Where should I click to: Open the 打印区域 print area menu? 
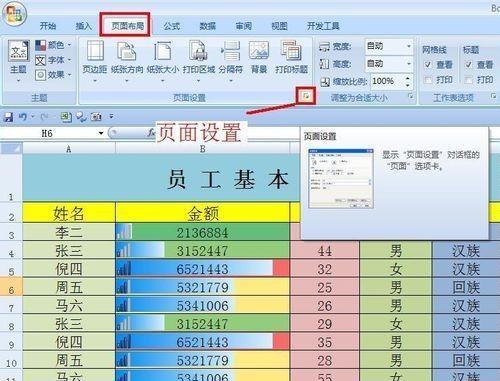pyautogui.click(x=199, y=61)
